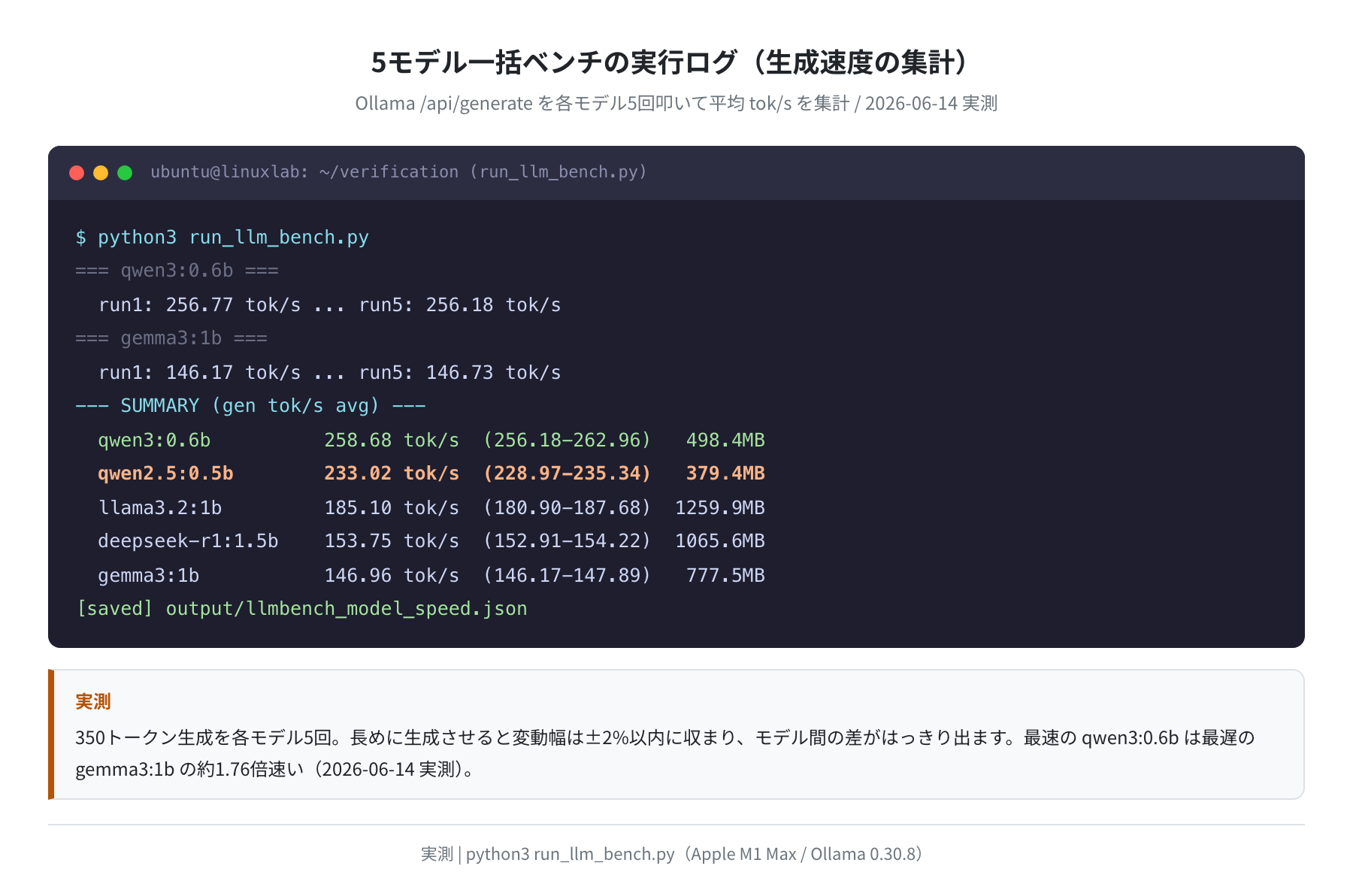Click the size 498.4MB
This screenshot has height=896, width=1353.
tap(725, 440)
